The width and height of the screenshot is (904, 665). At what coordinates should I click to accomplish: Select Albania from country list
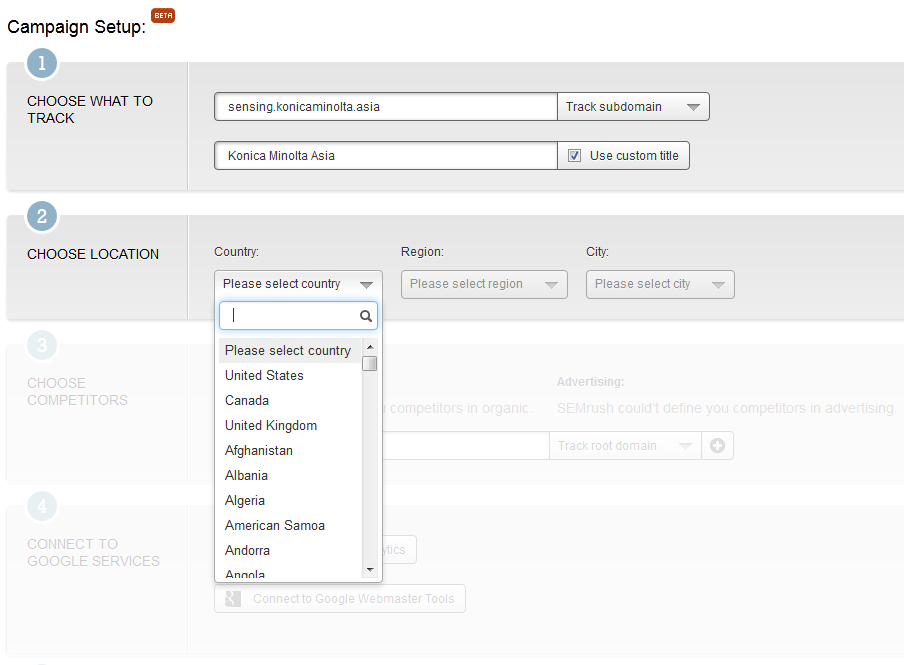click(x=290, y=475)
